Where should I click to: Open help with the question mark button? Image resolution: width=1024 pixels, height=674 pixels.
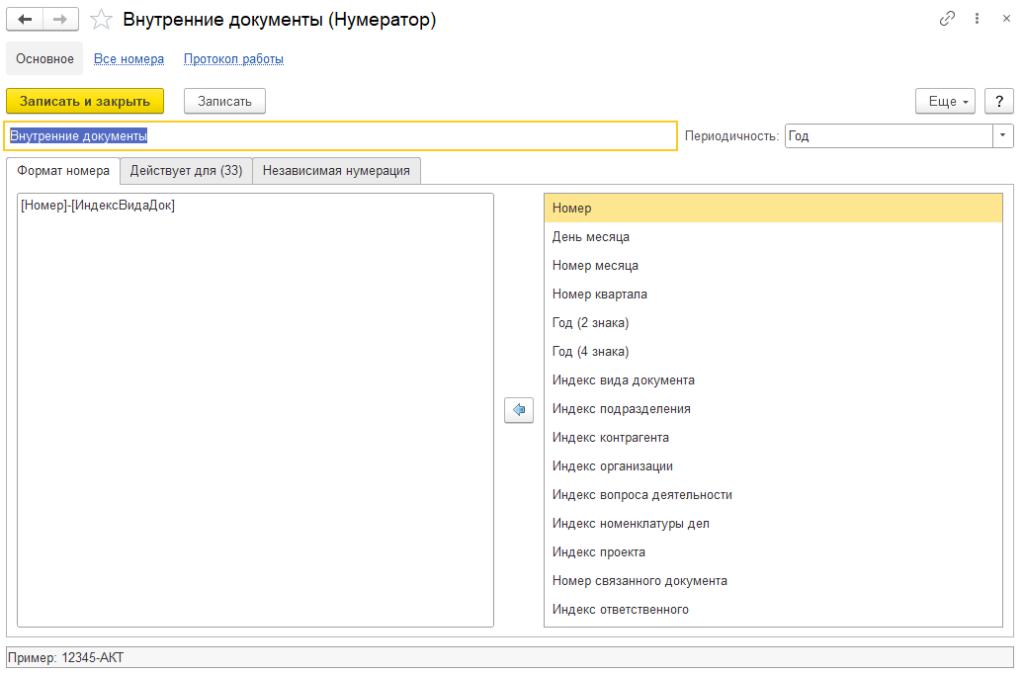[999, 101]
